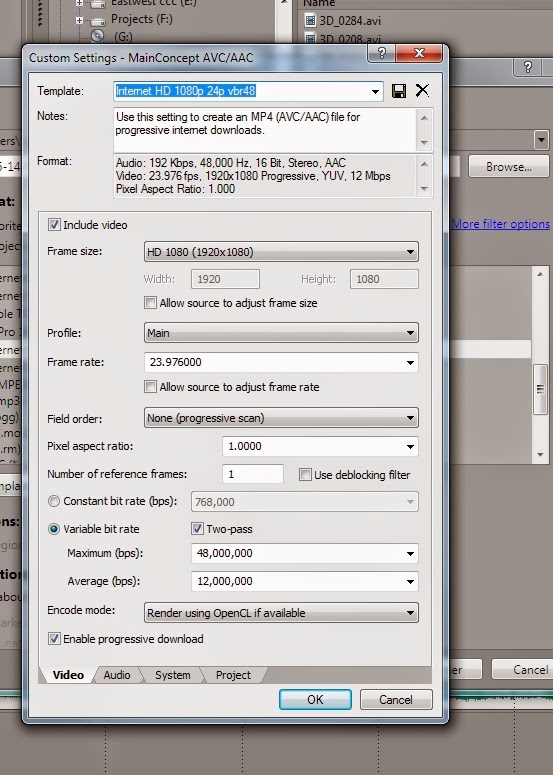Open Frame size dropdown
The height and width of the screenshot is (775, 553).
coord(281,252)
